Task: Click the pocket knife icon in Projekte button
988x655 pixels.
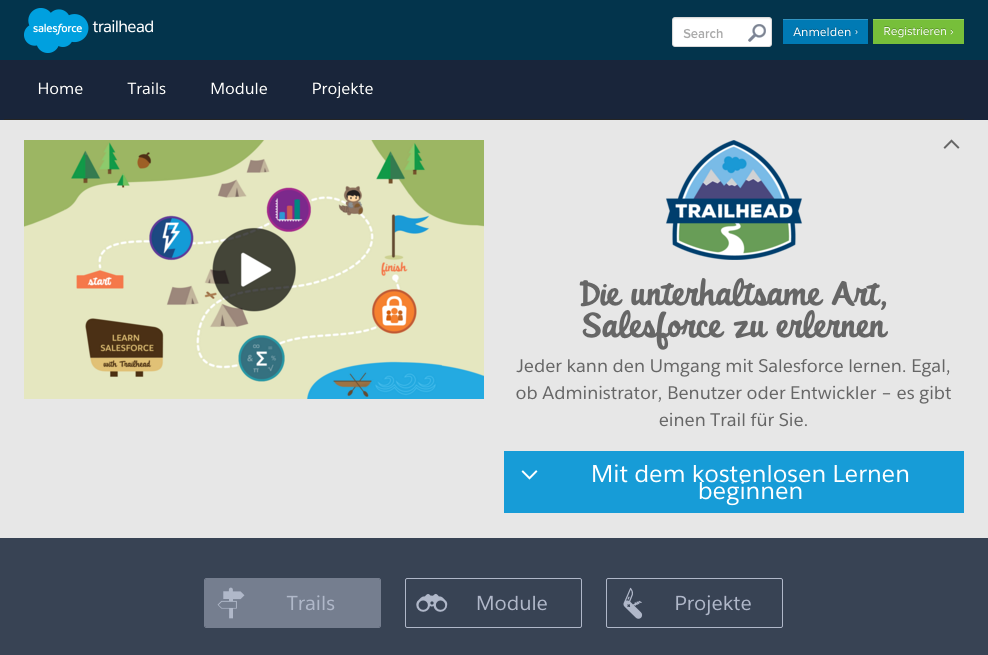Action: point(633,603)
